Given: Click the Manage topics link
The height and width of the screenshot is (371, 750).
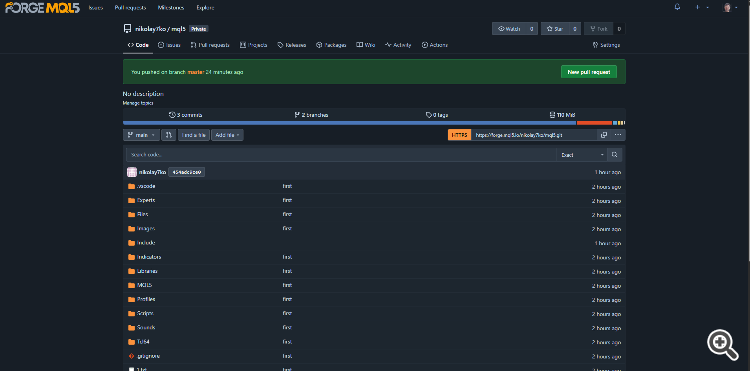Looking at the screenshot, I should coord(138,103).
